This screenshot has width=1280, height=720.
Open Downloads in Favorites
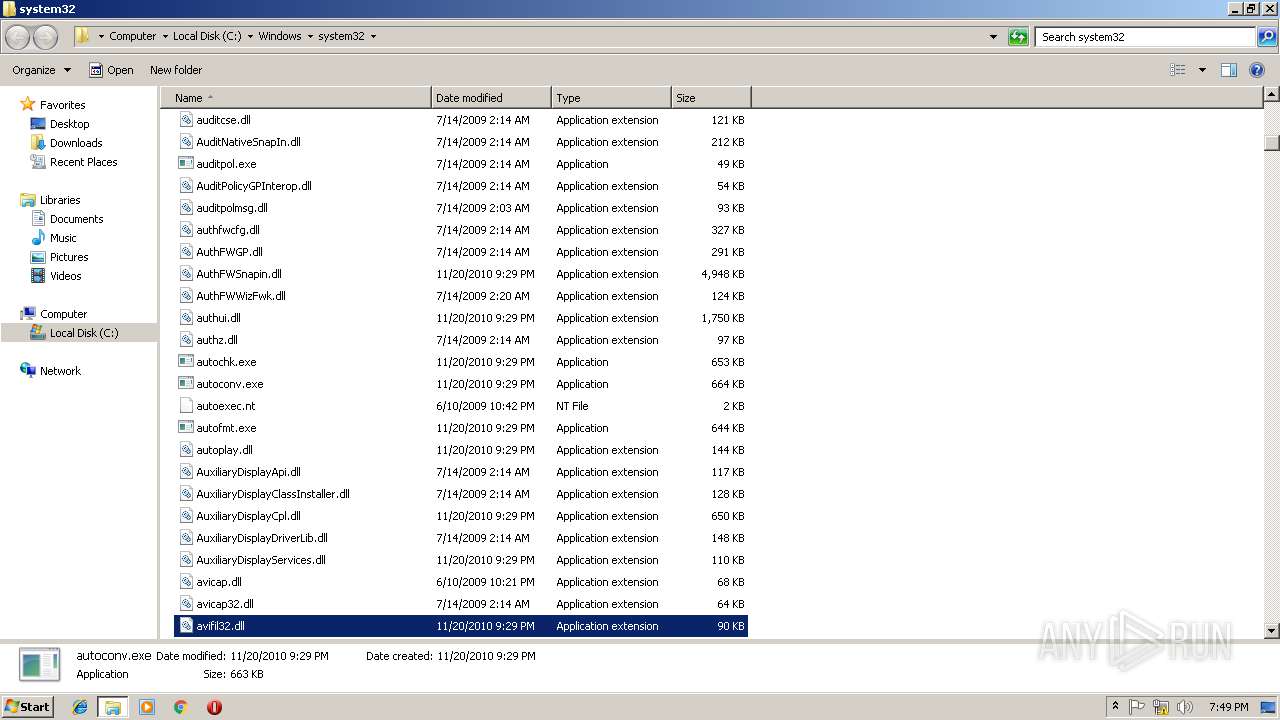coord(76,143)
